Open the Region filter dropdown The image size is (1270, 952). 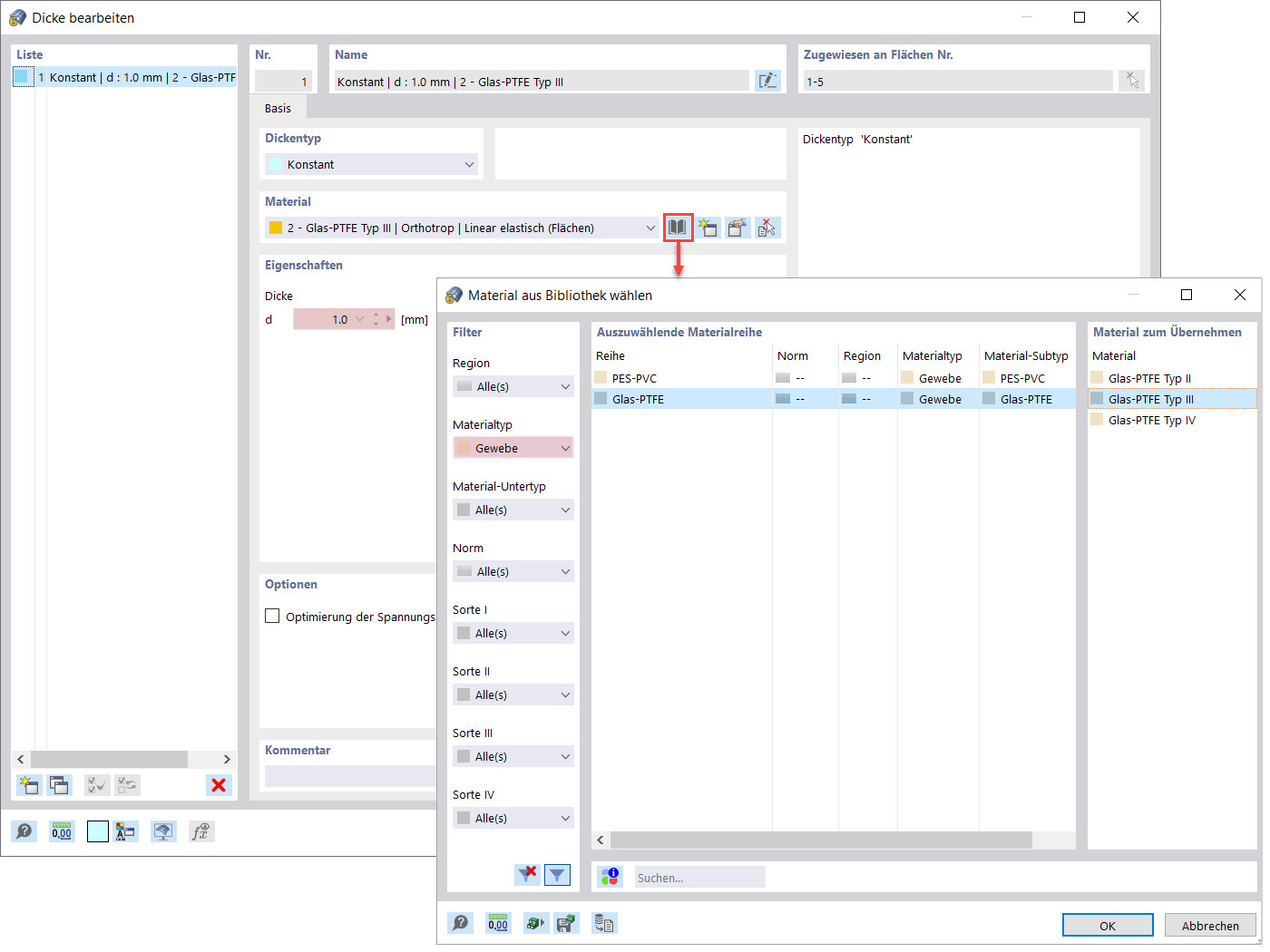click(x=513, y=386)
